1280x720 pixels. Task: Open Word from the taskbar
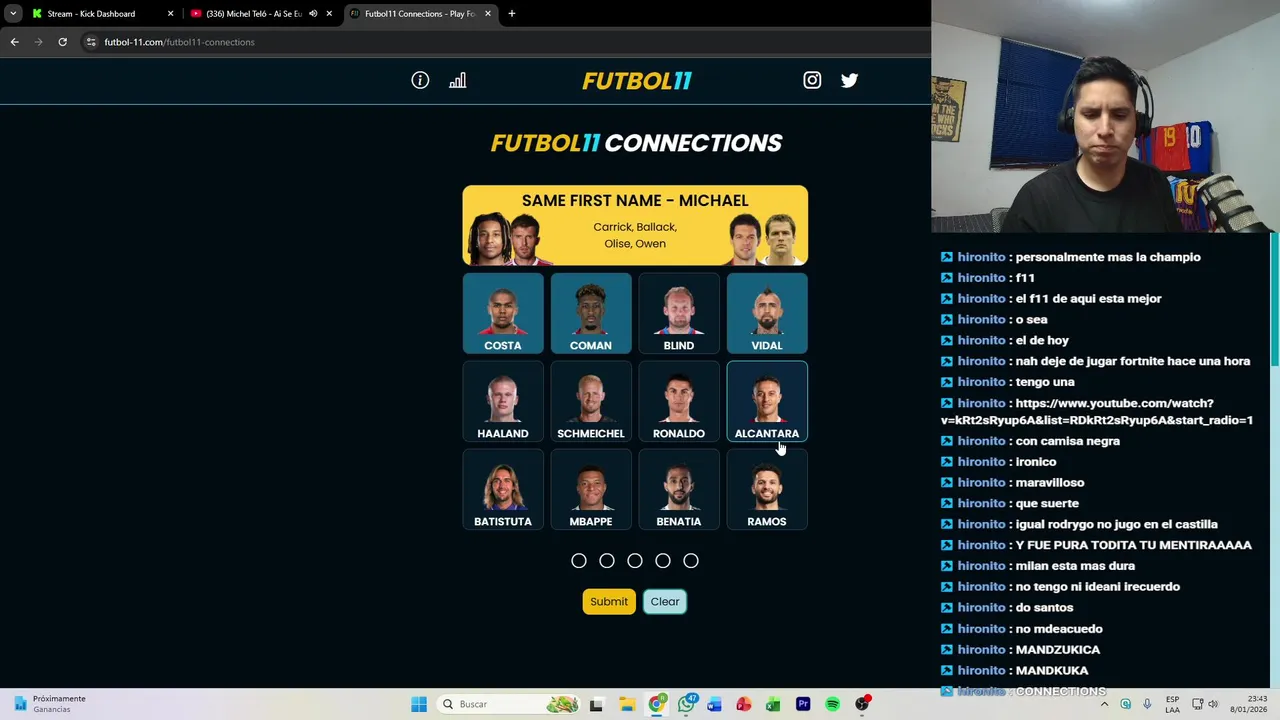tap(714, 704)
